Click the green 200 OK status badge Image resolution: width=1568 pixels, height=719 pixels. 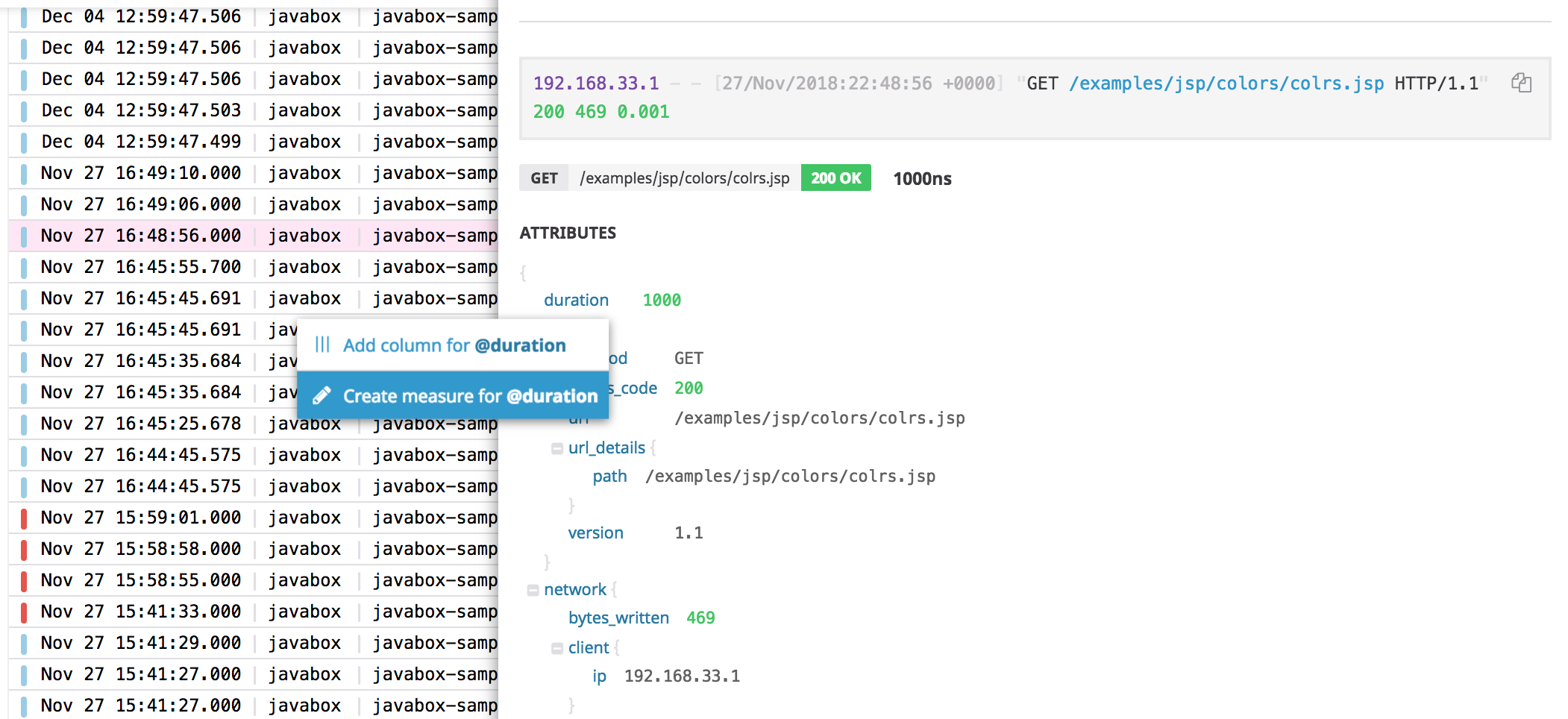click(x=835, y=178)
